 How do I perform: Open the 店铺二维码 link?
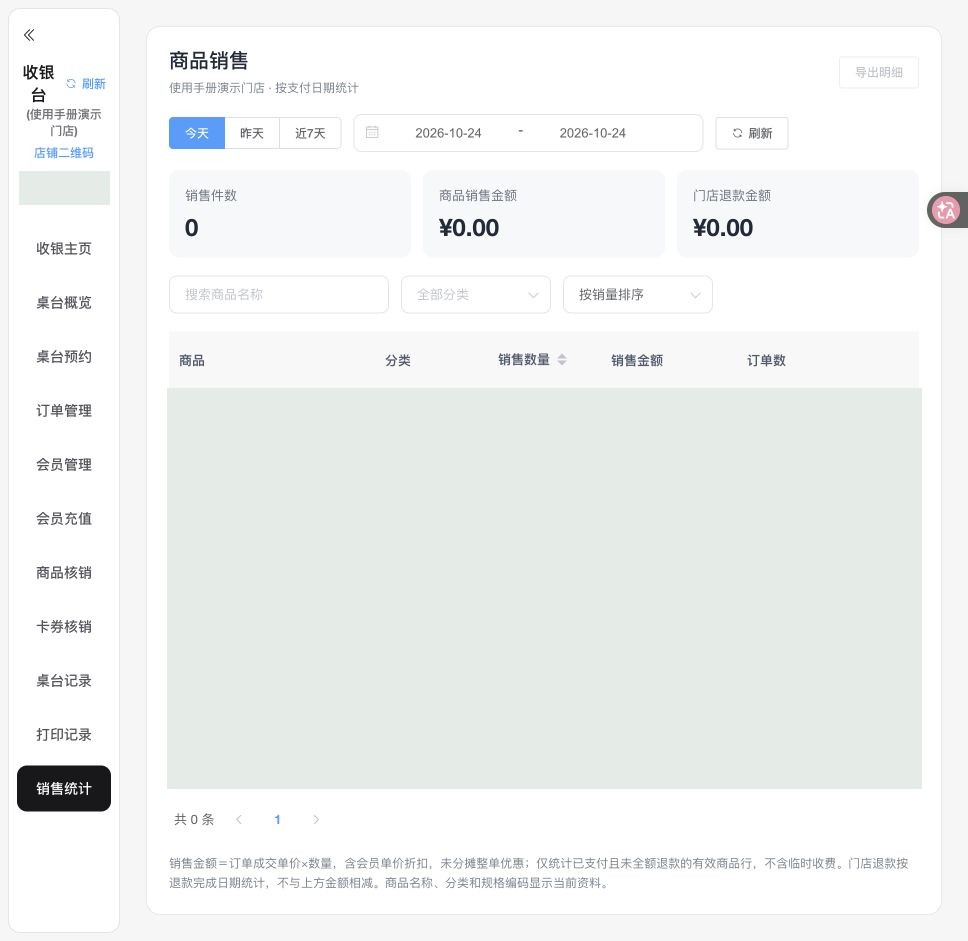(x=64, y=153)
